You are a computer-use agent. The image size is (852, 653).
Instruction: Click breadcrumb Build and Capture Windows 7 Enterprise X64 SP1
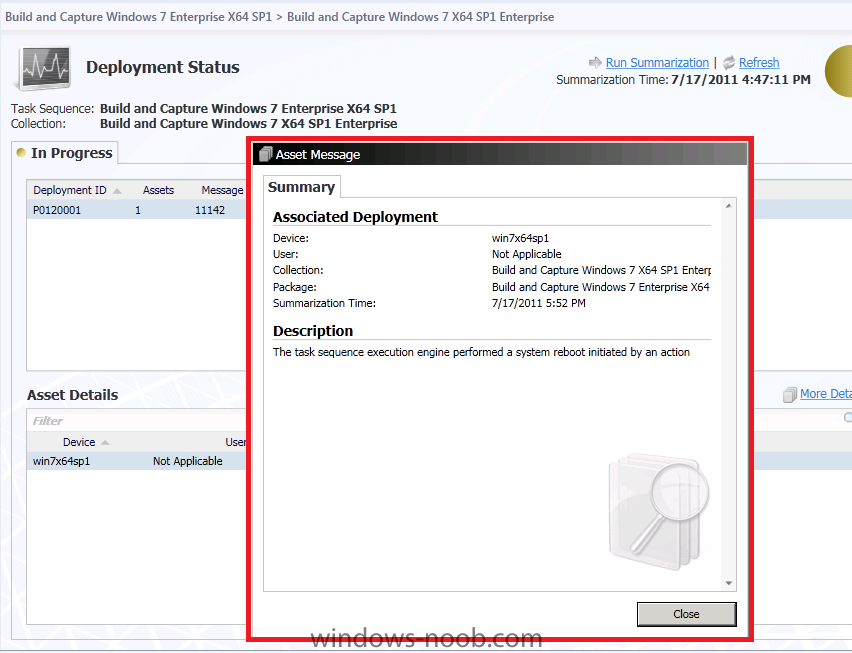(x=139, y=17)
